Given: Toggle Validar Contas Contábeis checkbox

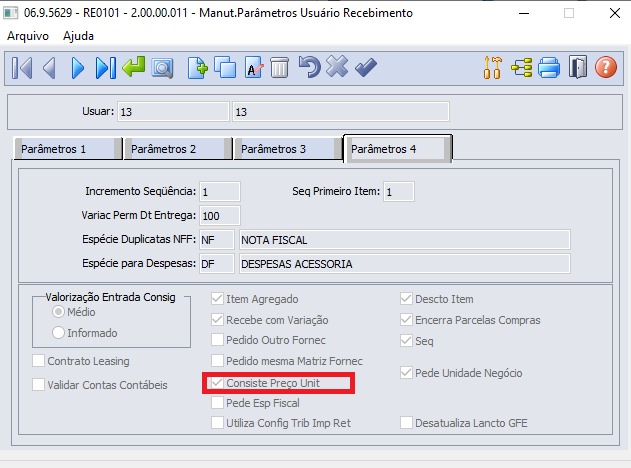Looking at the screenshot, I should [x=39, y=385].
